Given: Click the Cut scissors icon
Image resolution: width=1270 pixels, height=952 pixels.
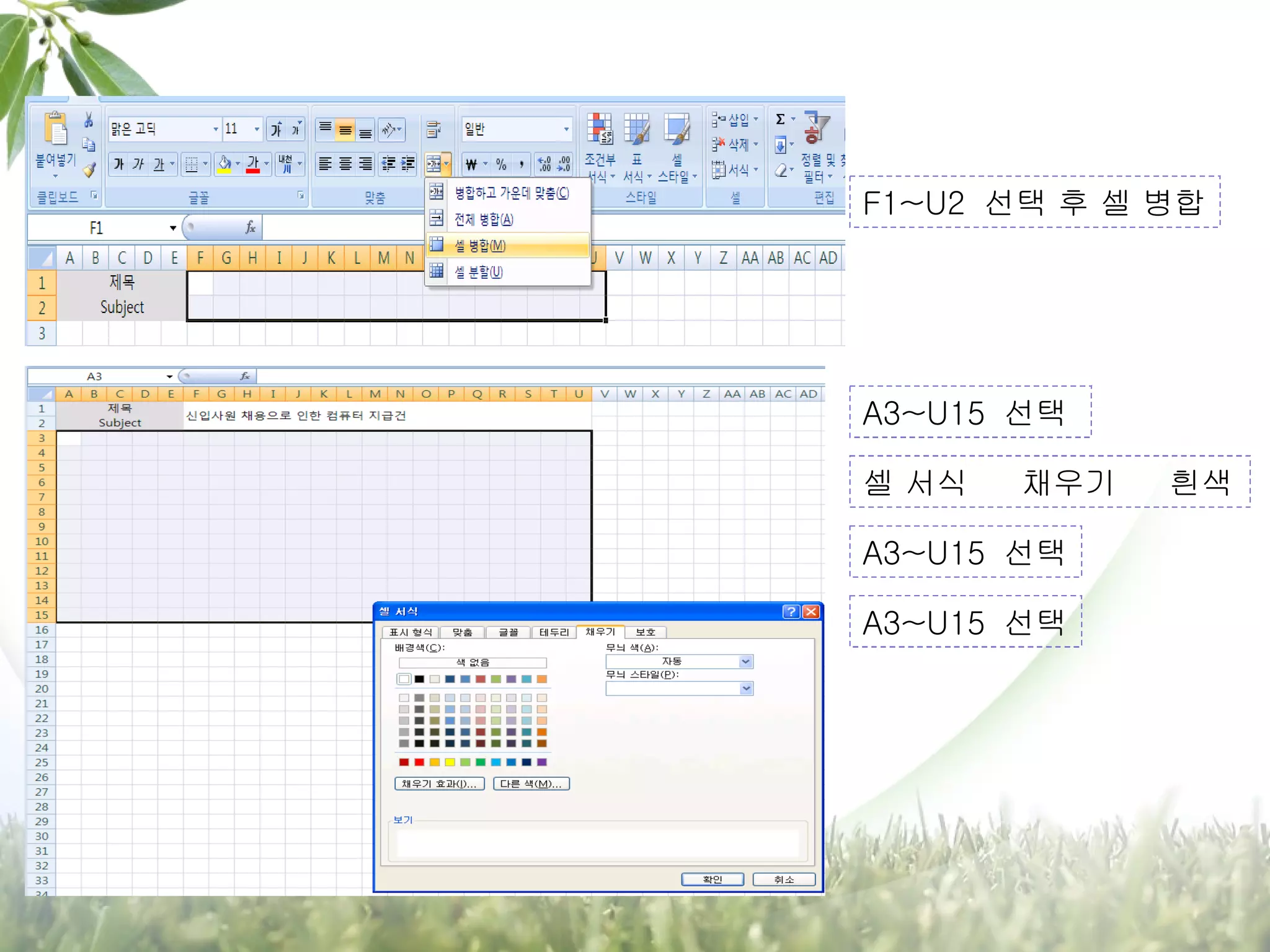Looking at the screenshot, I should click(89, 120).
